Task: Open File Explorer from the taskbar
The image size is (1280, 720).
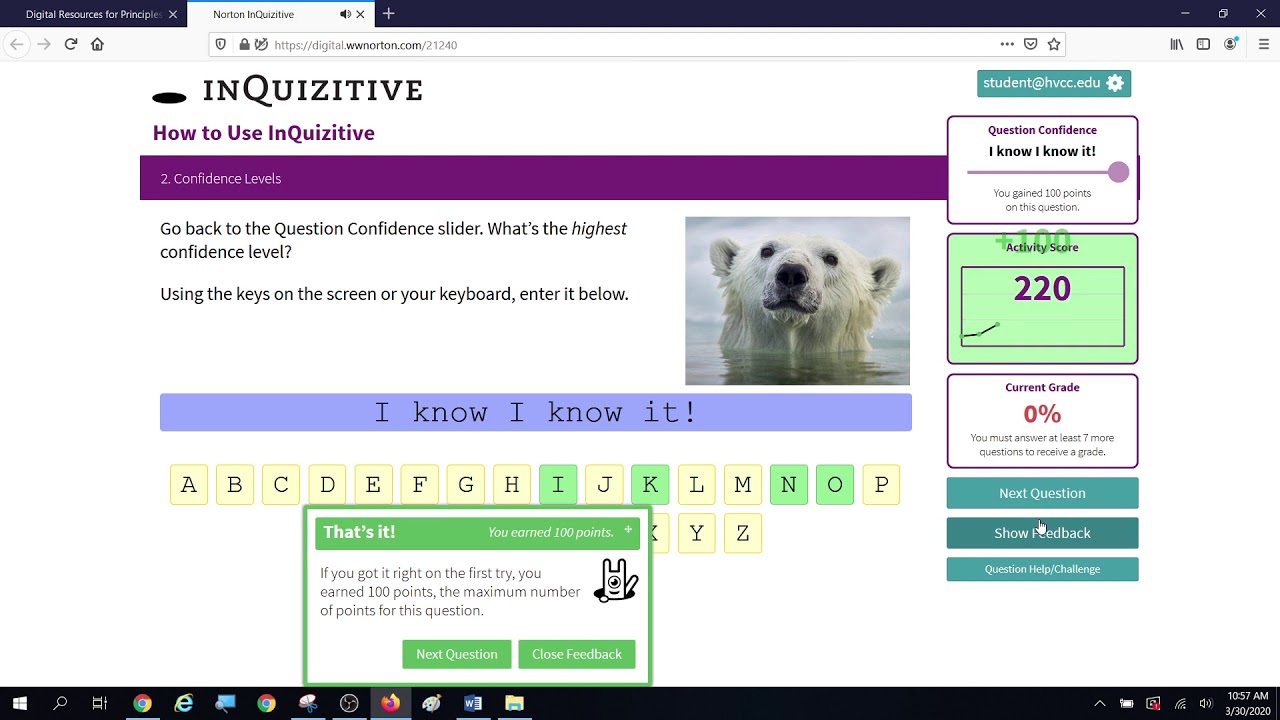Action: pyautogui.click(x=514, y=703)
